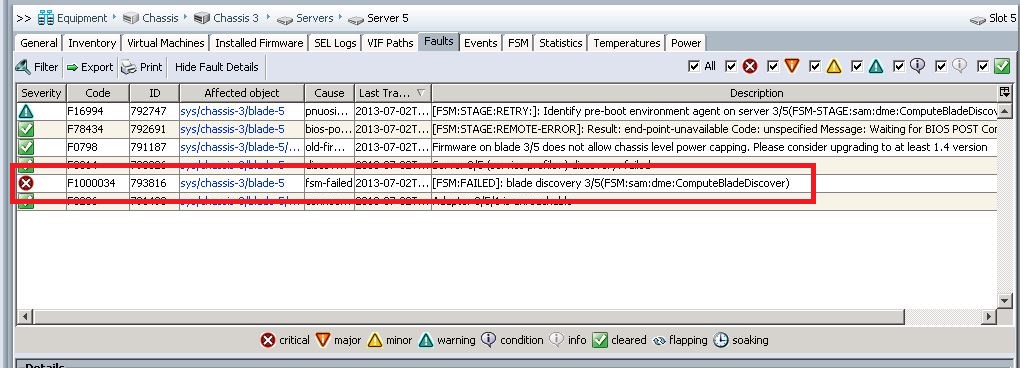Uncheck the critical severity filter checkbox
This screenshot has height=368, width=1020.
(x=731, y=66)
